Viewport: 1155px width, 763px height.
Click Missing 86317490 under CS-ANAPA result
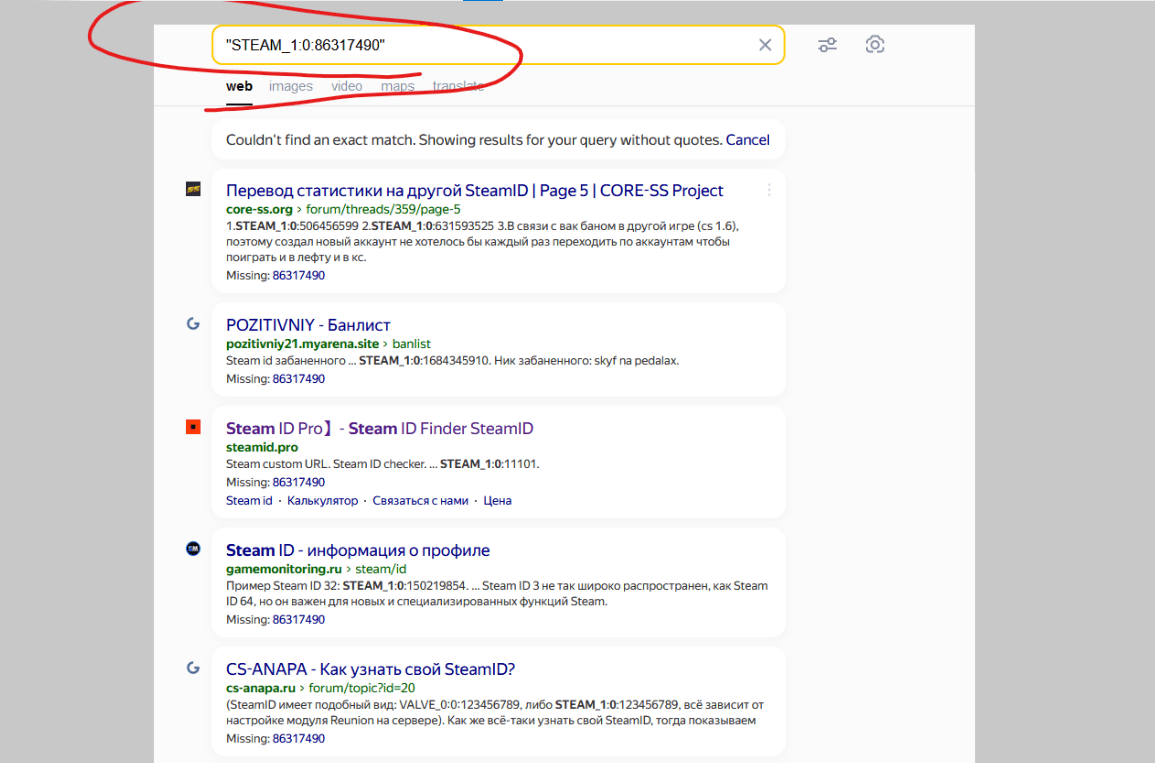pyautogui.click(x=298, y=739)
